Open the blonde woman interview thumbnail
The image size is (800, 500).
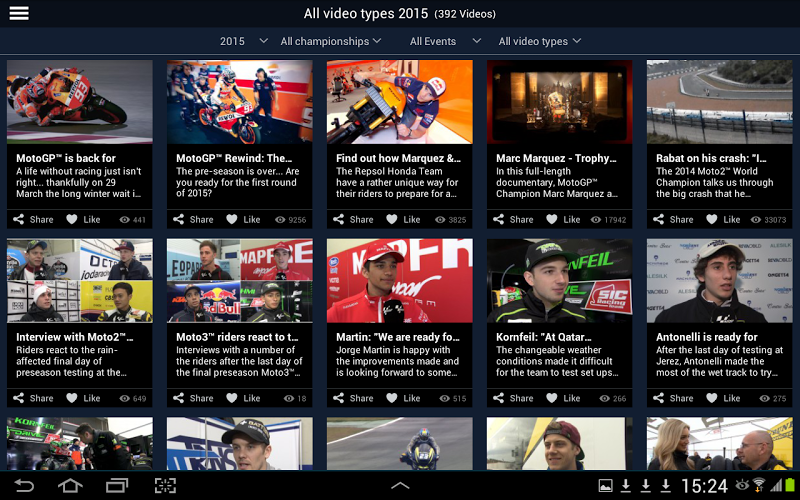[x=719, y=443]
